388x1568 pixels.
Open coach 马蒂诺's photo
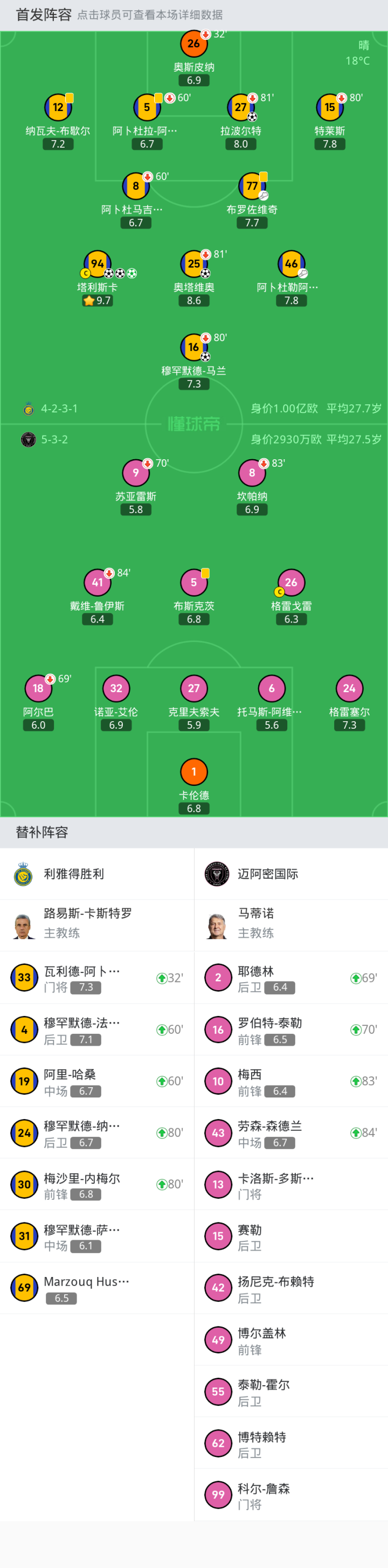click(217, 925)
